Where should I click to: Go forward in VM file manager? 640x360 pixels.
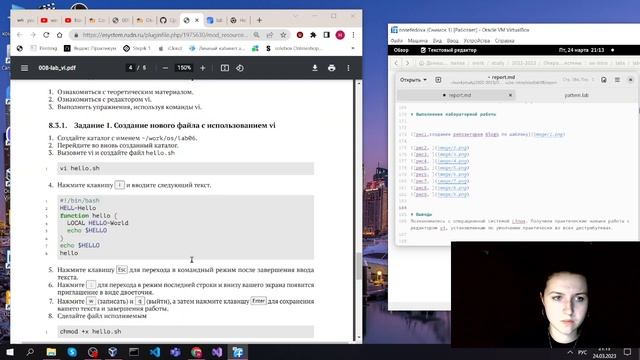(x=407, y=63)
